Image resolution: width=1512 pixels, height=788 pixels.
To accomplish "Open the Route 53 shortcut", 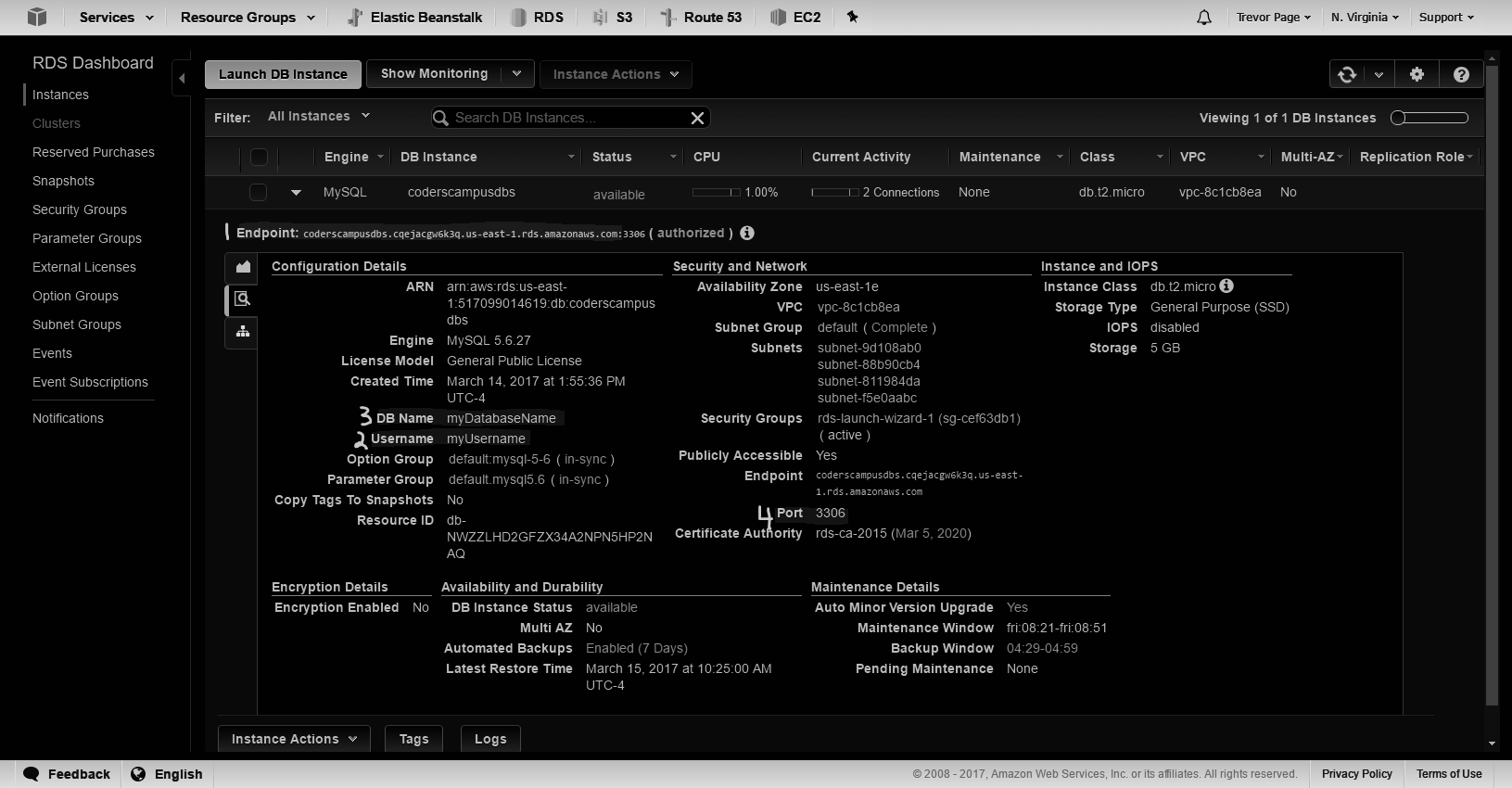I will click(x=700, y=17).
